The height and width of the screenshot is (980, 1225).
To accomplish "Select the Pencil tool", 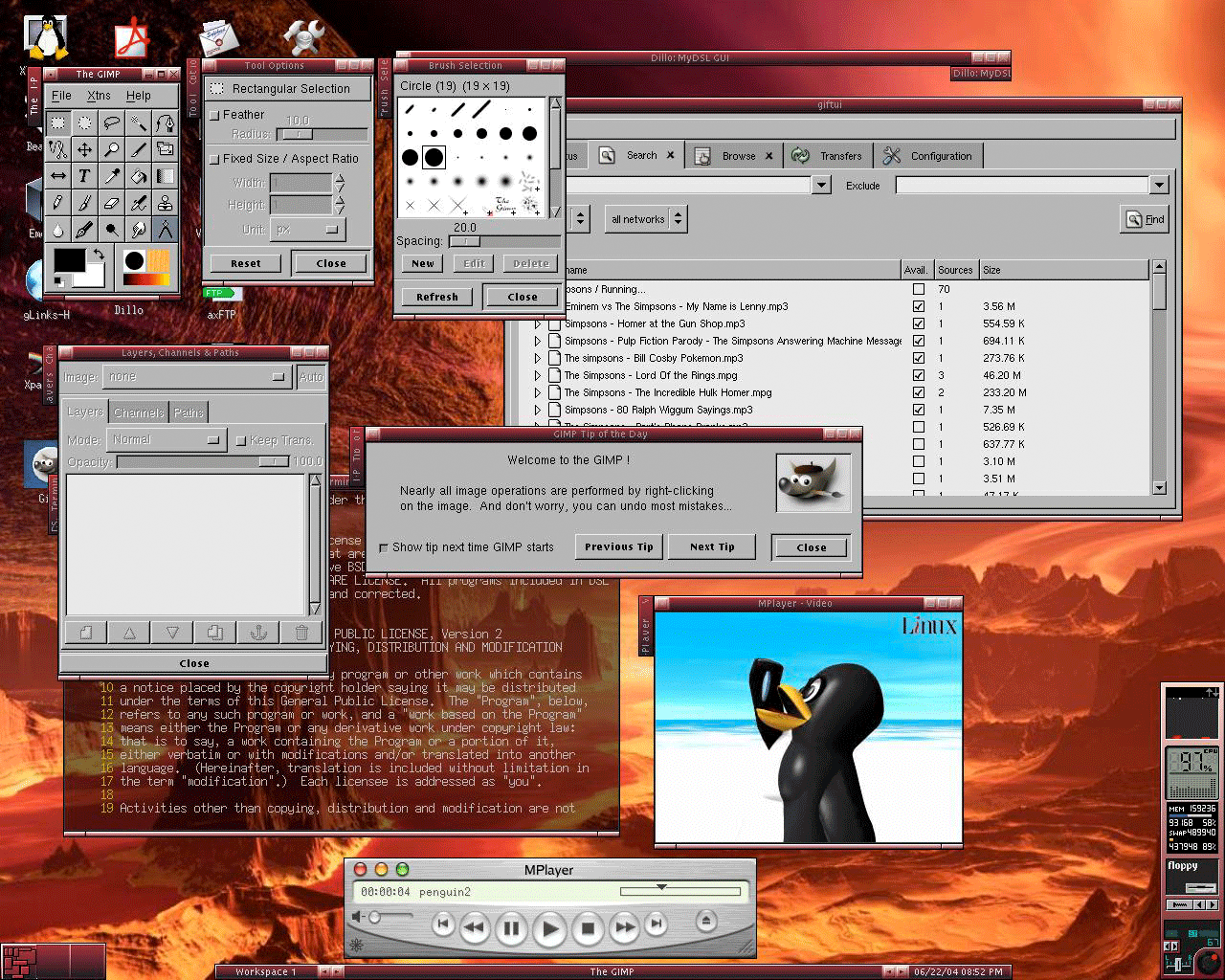I will [x=58, y=203].
